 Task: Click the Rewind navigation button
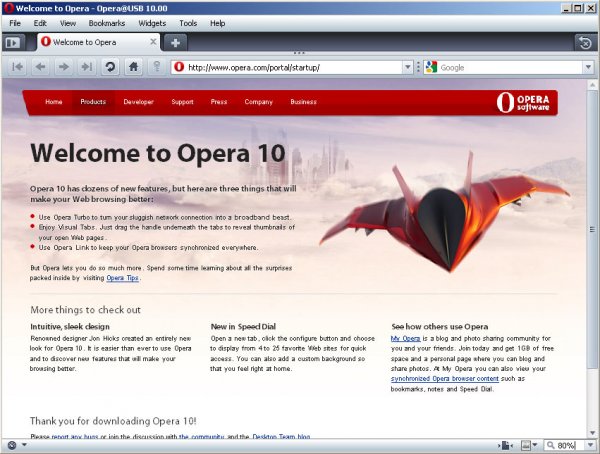coord(17,67)
